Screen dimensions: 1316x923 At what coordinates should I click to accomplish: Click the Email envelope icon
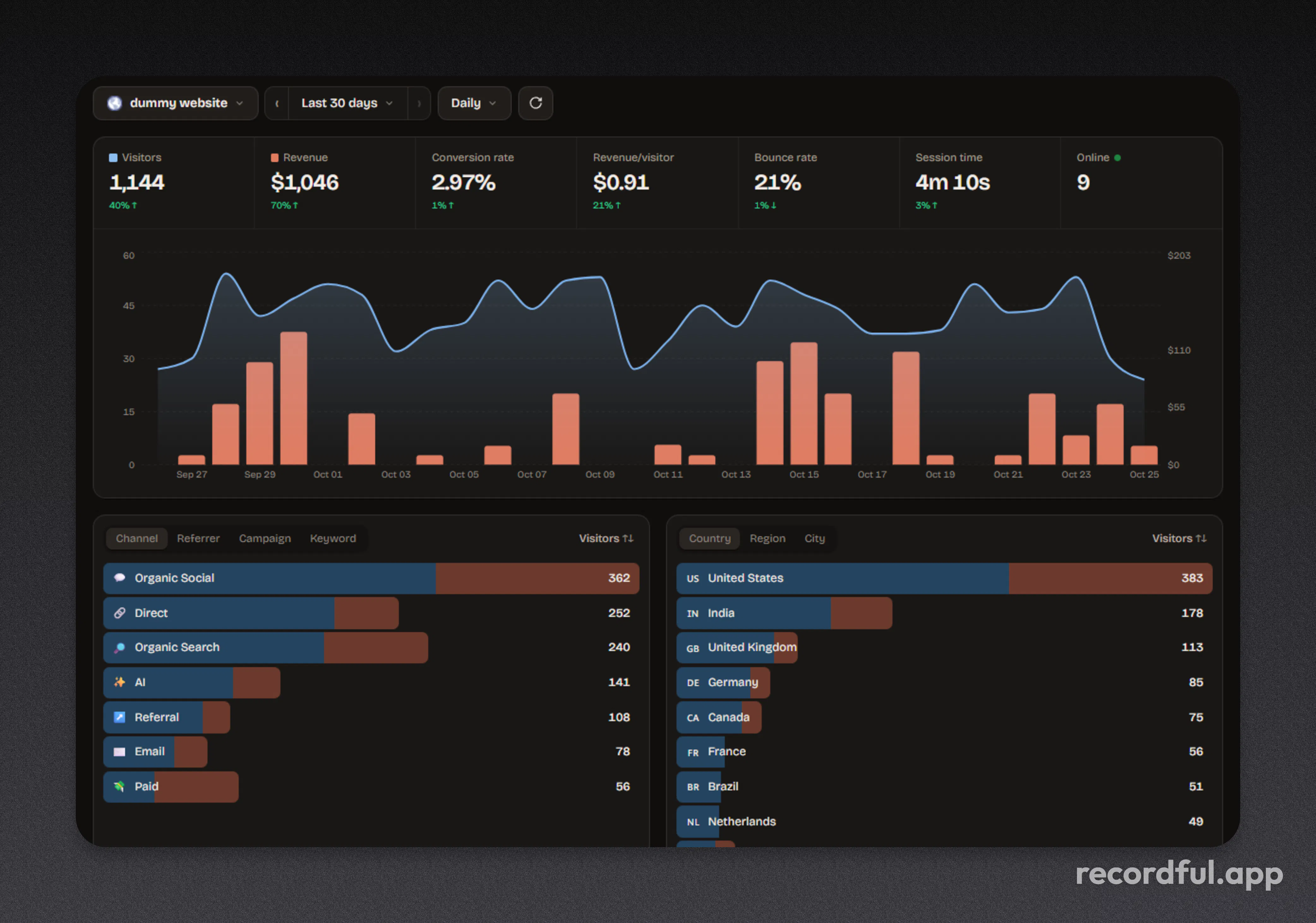click(x=119, y=751)
